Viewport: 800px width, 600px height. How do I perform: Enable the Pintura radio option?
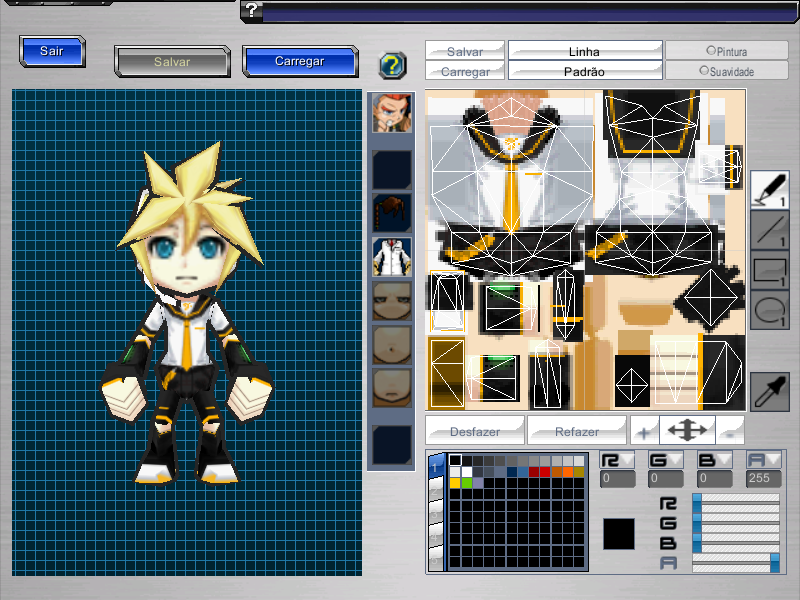[727, 51]
